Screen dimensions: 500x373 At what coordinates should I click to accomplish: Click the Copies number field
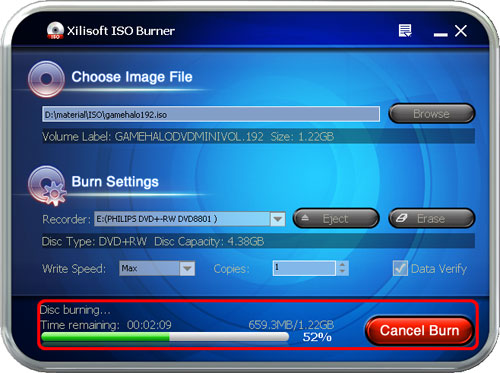click(x=304, y=268)
